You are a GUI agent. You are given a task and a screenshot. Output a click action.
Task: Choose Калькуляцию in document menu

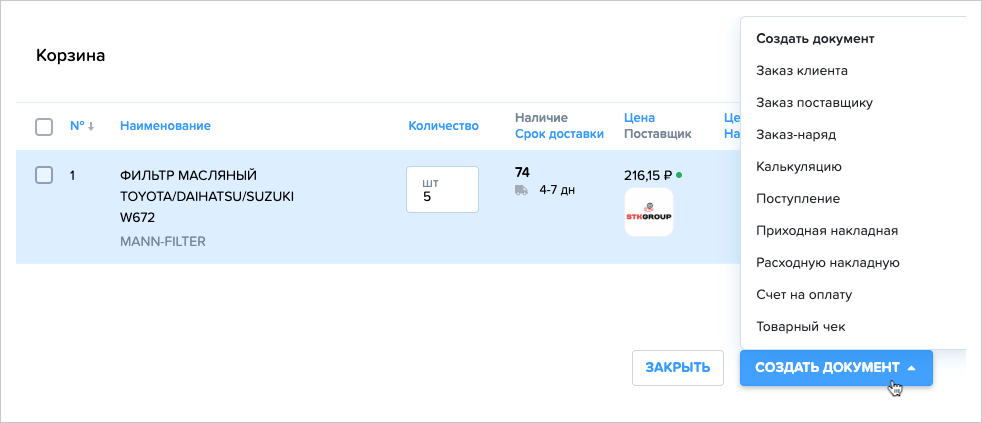(799, 167)
